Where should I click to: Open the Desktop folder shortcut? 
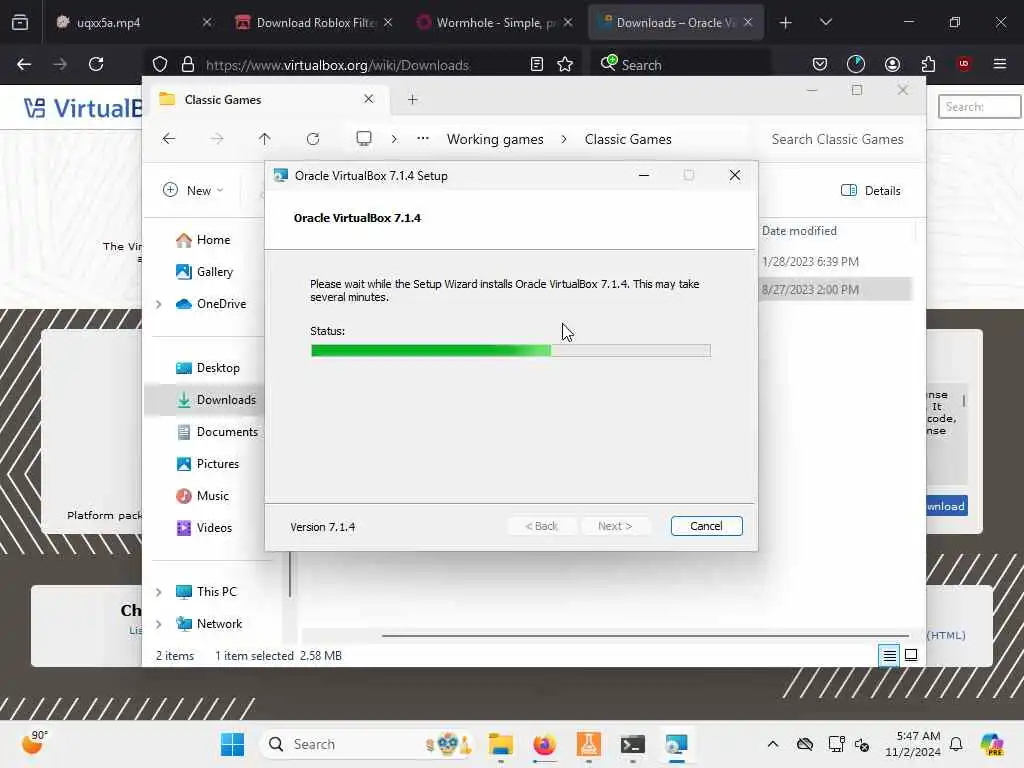point(208,368)
